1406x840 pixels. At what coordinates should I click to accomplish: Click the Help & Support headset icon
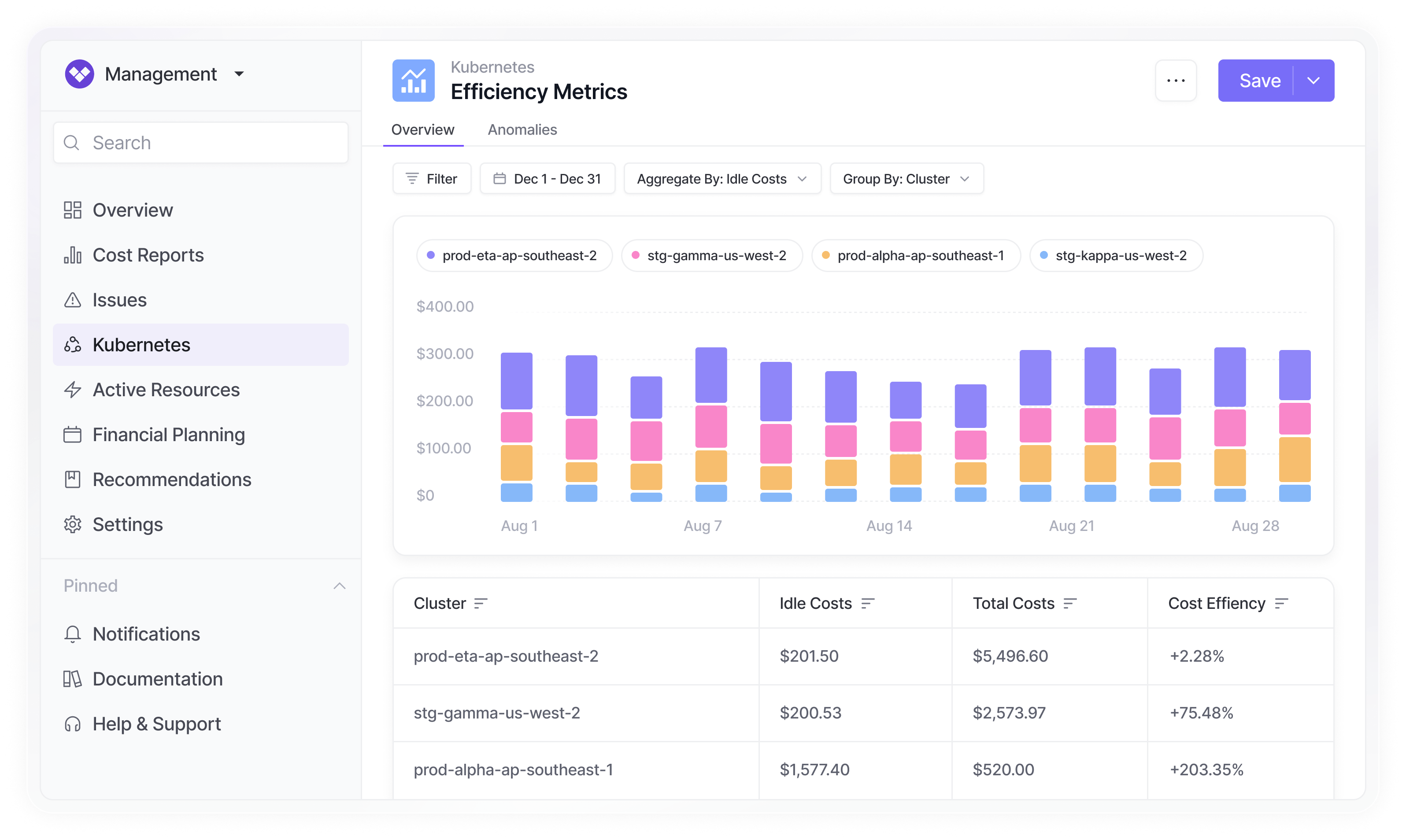(73, 724)
